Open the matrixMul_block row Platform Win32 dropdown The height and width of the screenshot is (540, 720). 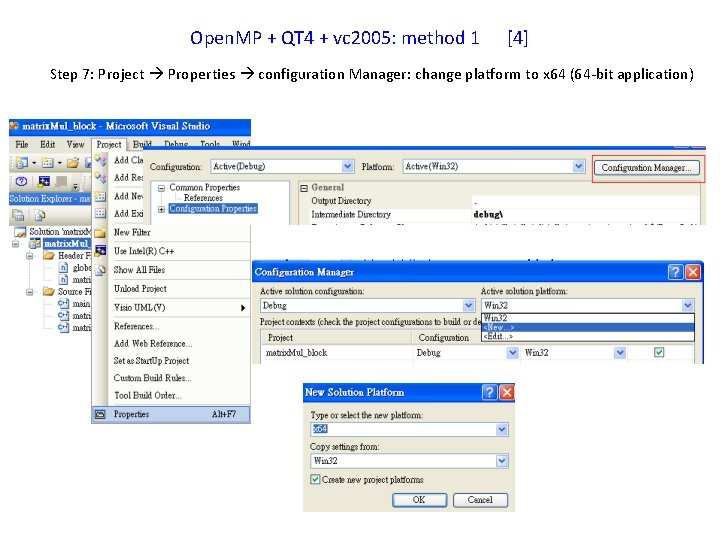[620, 353]
